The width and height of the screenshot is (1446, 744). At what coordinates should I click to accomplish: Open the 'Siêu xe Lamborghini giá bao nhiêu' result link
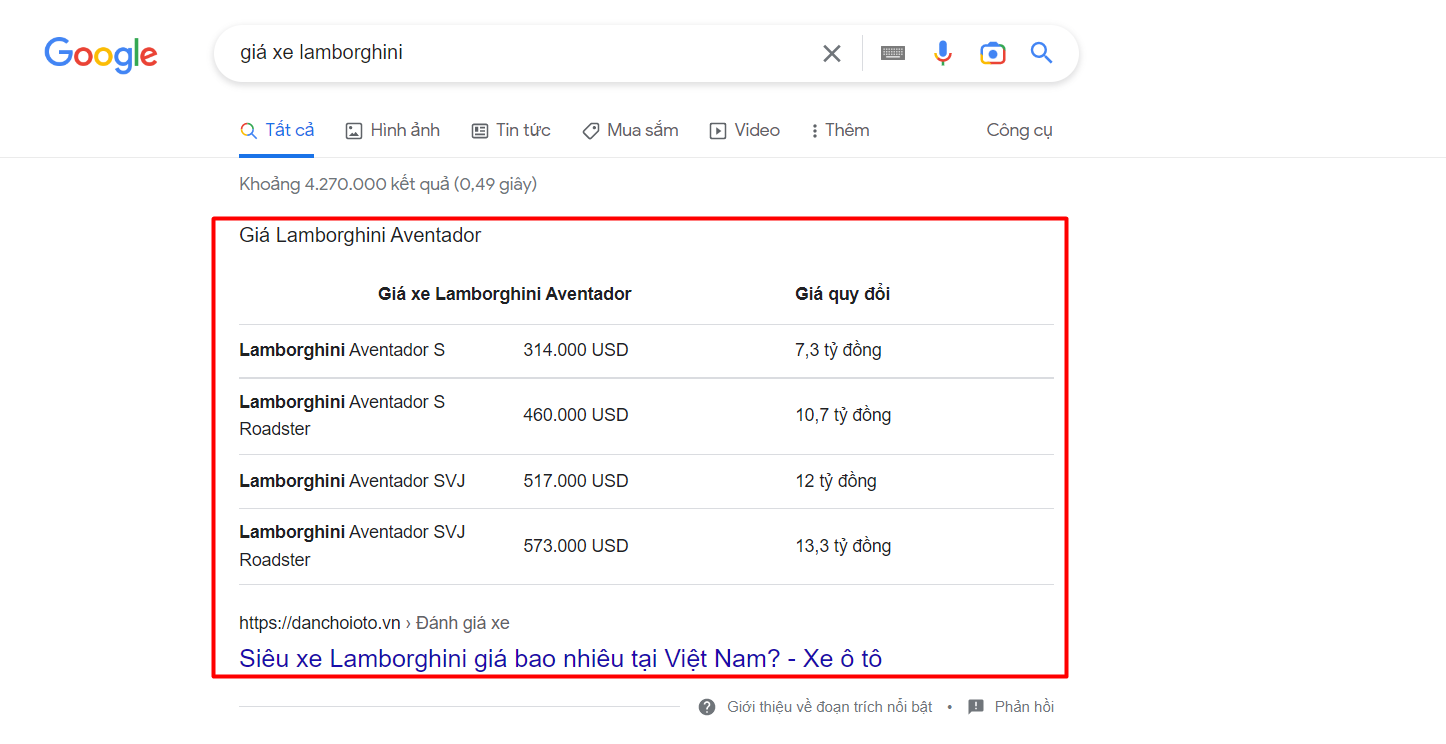pos(560,658)
